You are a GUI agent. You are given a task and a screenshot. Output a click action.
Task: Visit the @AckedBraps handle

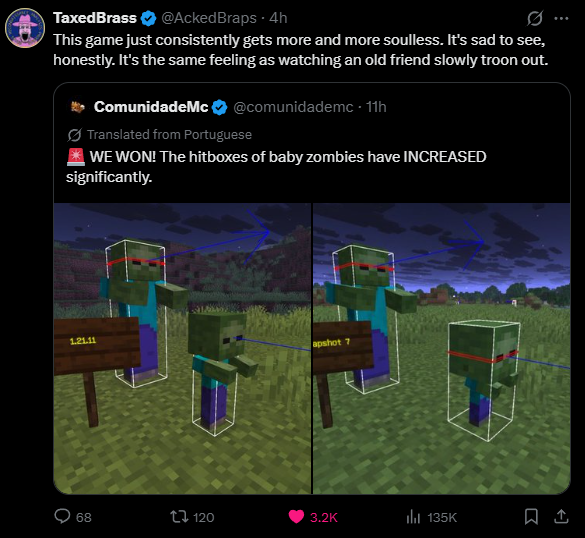209,18
